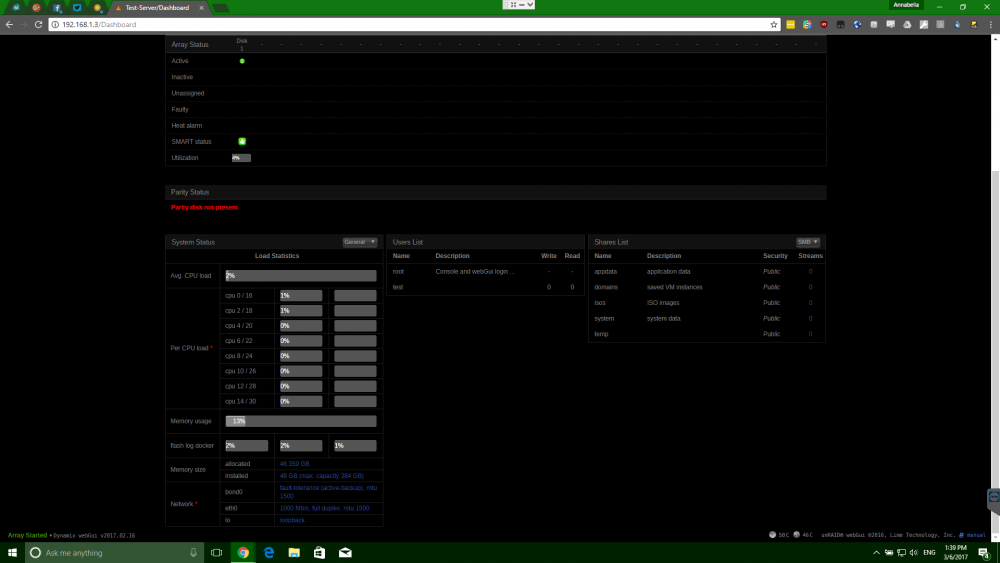This screenshot has height=563, width=1000.
Task: Click the system share name
Action: pyautogui.click(x=604, y=318)
